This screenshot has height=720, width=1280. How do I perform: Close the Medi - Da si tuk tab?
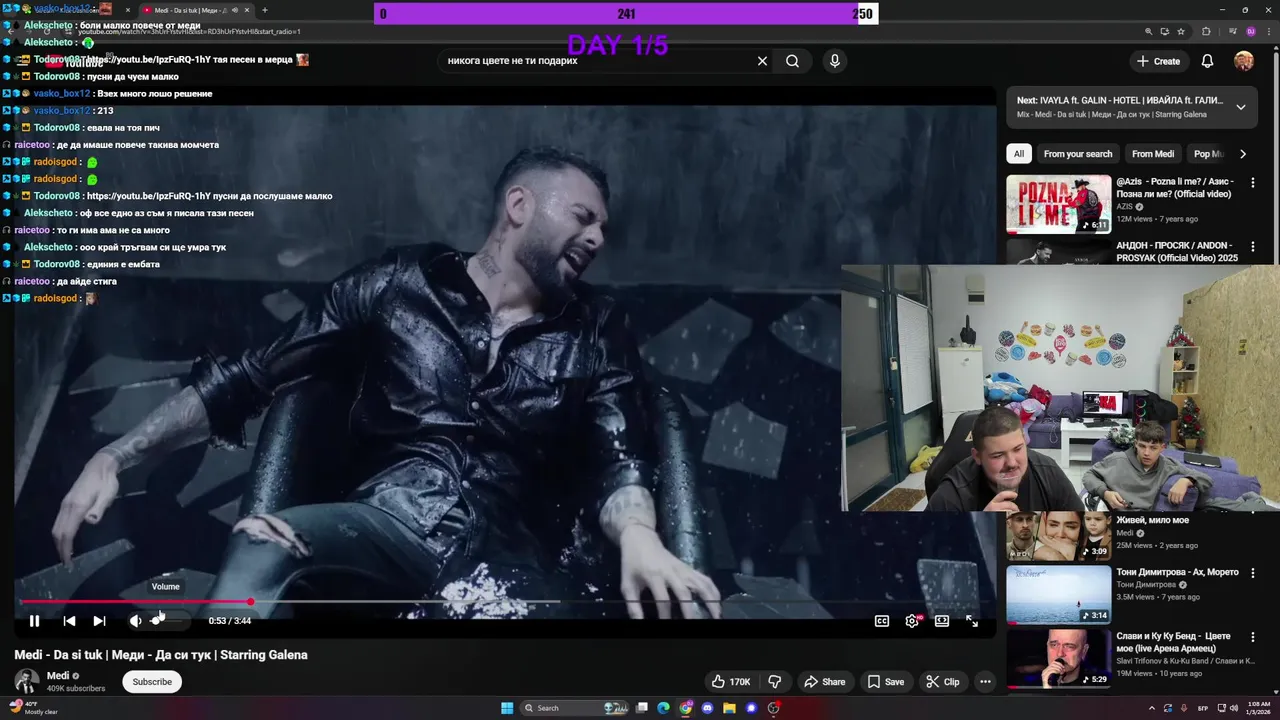(x=247, y=10)
